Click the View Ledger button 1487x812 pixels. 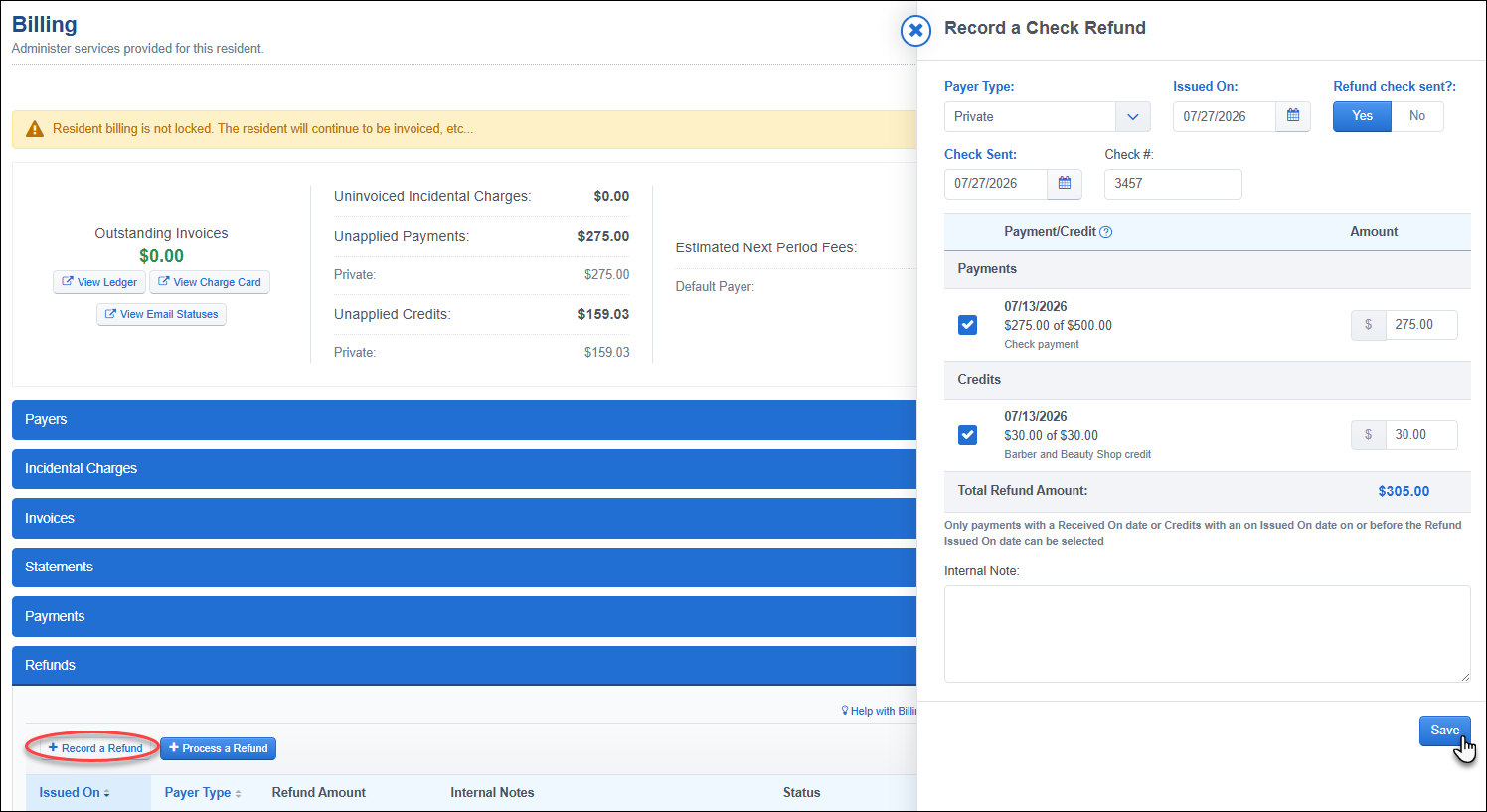(99, 282)
